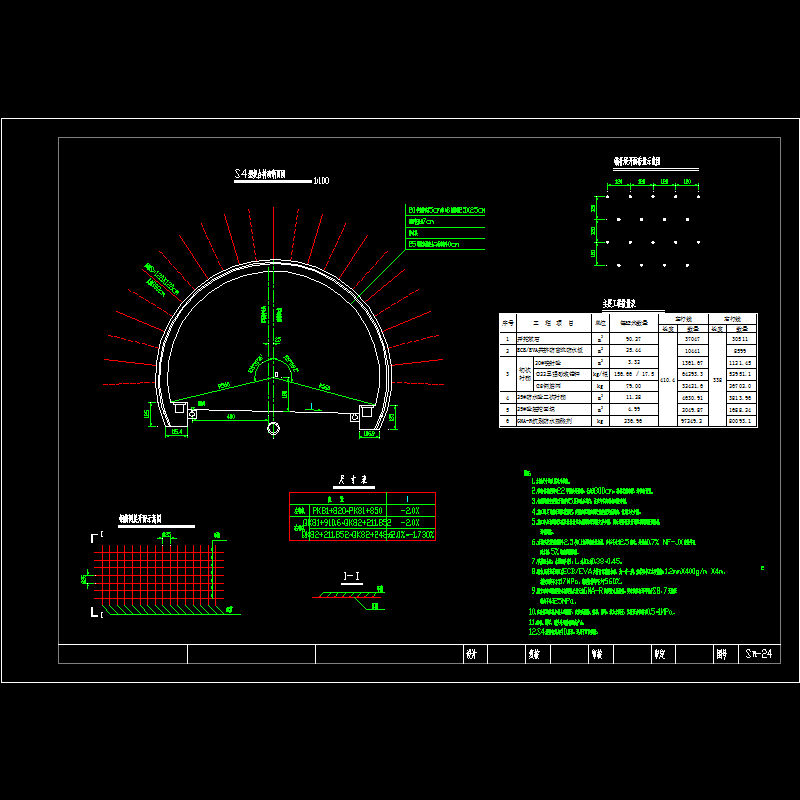Viewport: 800px width, 800px height.
Task: Select the 10441 quantity cell
Action: [x=692, y=351]
